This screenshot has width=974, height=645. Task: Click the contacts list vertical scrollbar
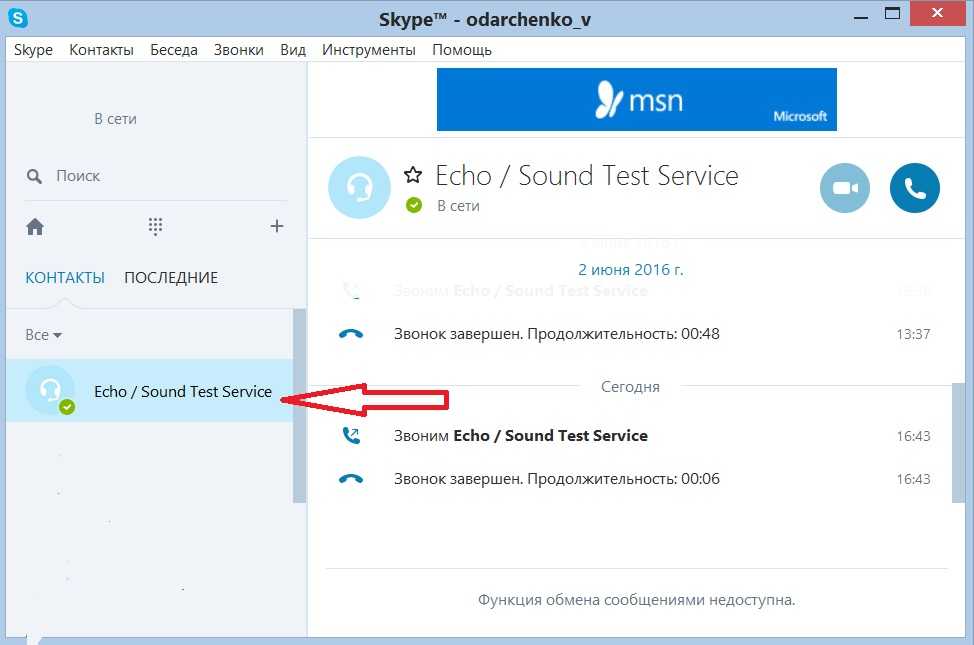click(299, 405)
